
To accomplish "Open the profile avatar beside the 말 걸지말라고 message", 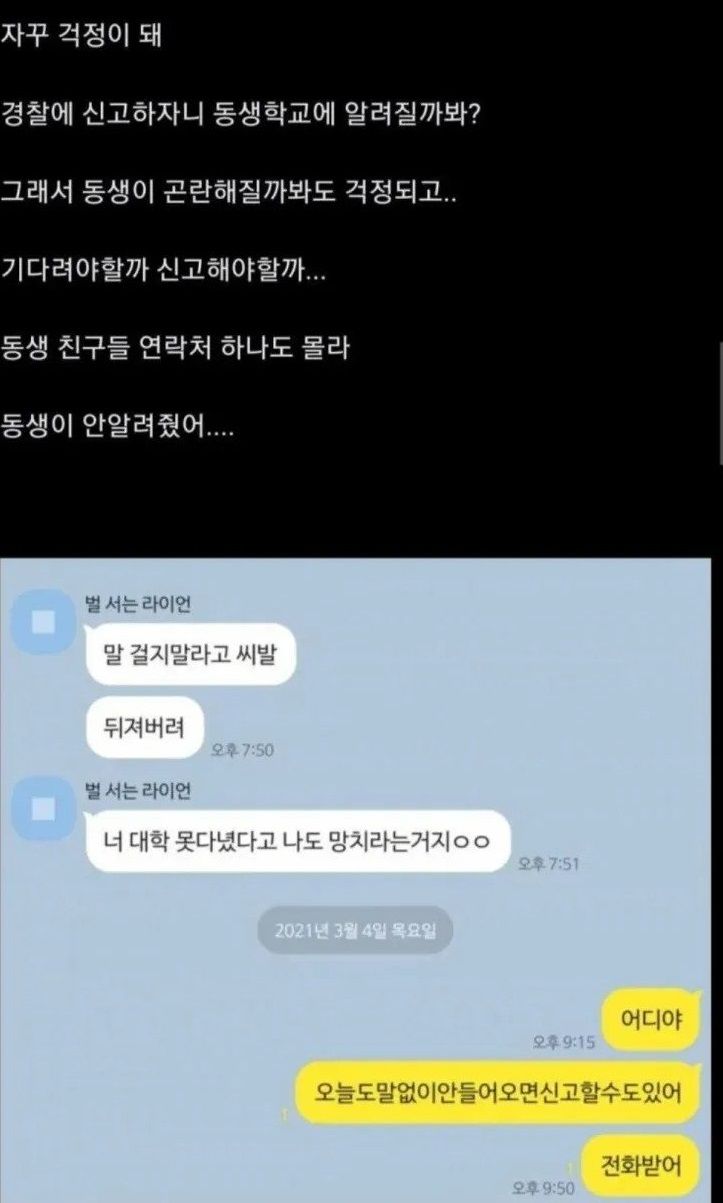I will (43, 623).
